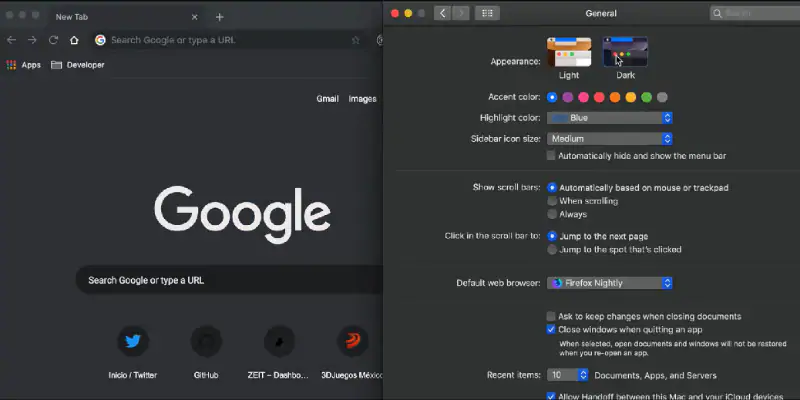Choose the Light appearance thumbnail
The width and height of the screenshot is (800, 400).
click(569, 52)
